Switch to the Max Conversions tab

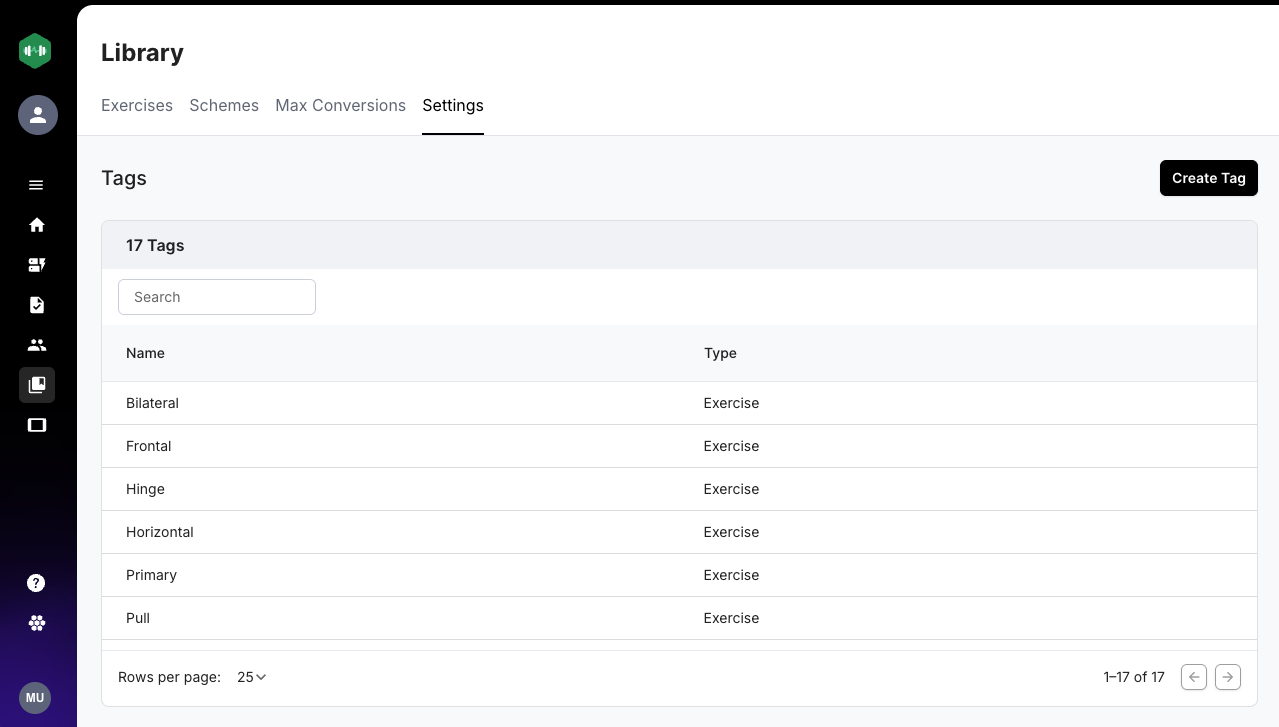340,105
